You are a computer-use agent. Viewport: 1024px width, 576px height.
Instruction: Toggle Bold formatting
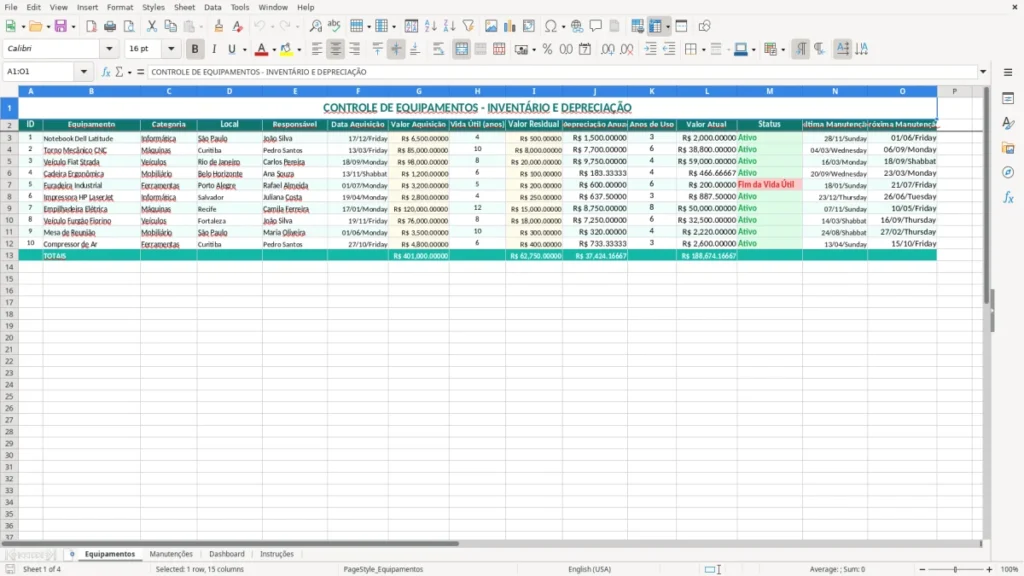tap(195, 49)
